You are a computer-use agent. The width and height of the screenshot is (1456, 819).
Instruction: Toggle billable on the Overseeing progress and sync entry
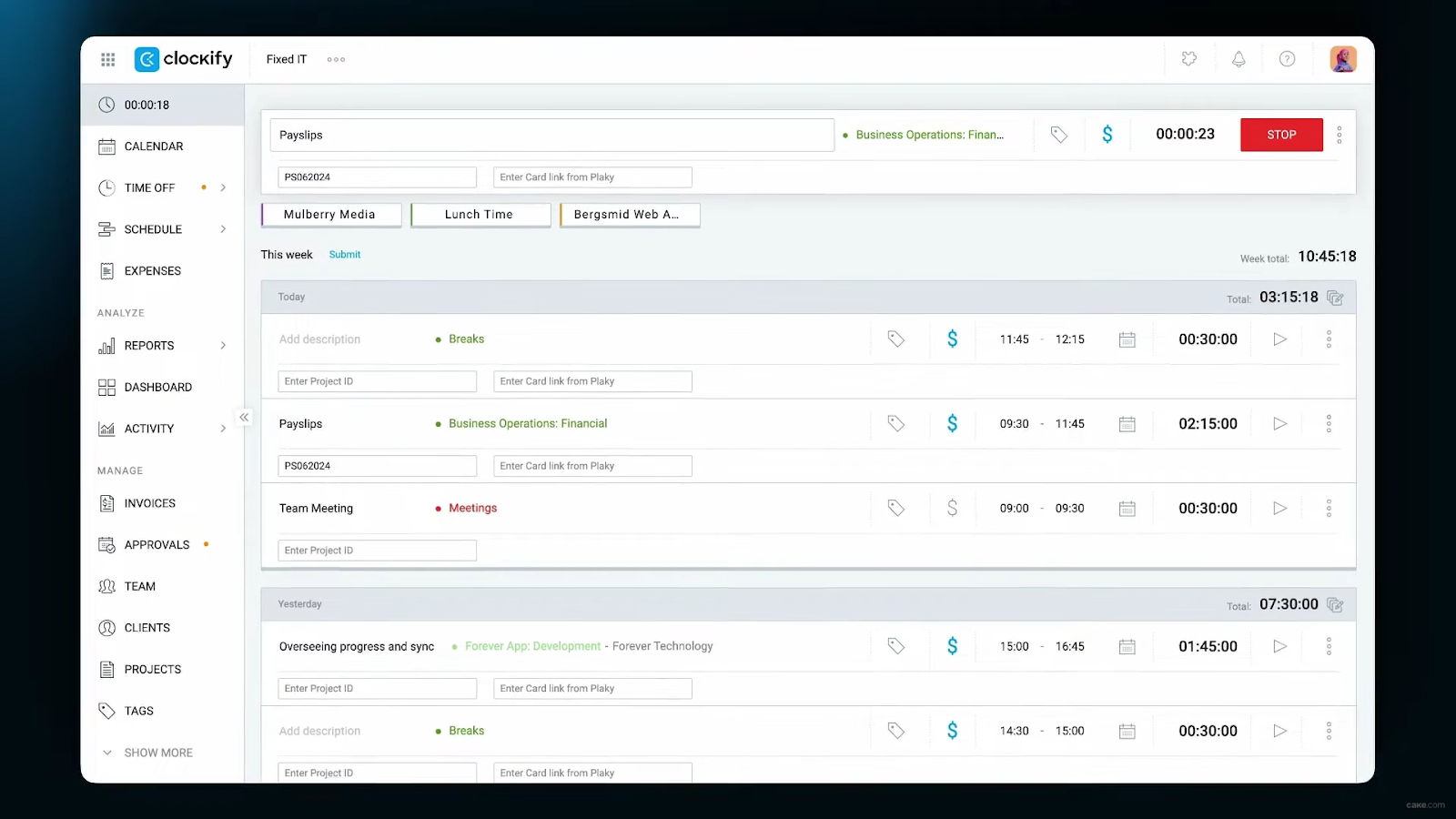point(952,645)
